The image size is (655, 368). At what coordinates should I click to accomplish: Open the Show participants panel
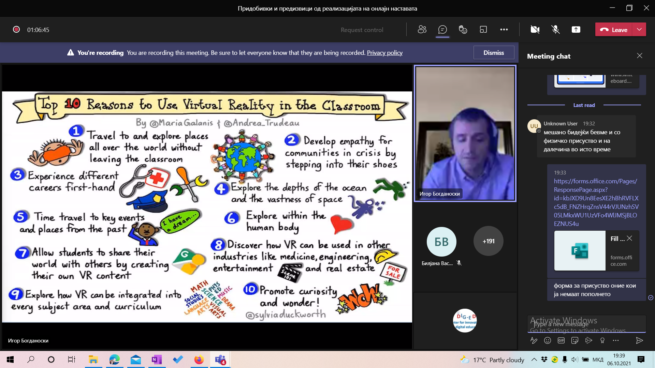click(x=422, y=30)
